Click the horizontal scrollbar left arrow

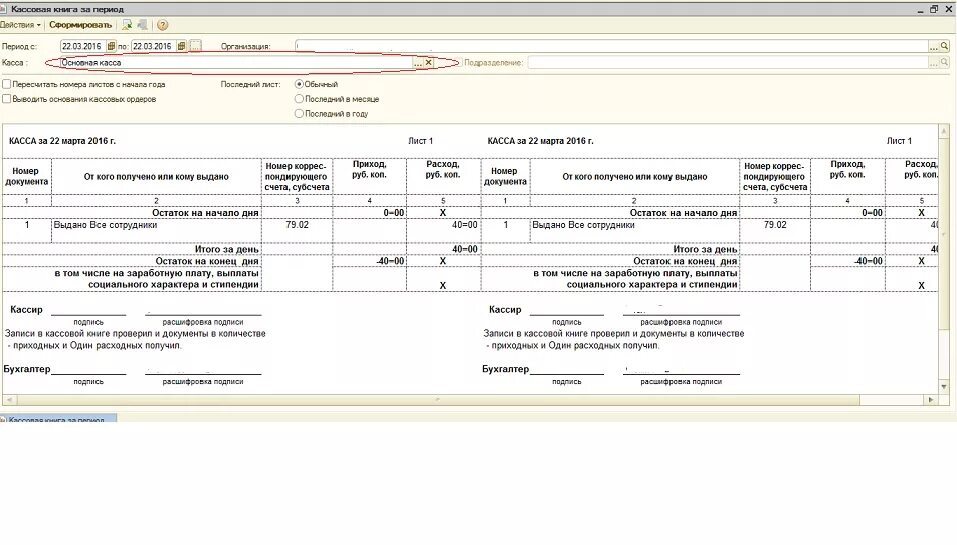[x=9, y=400]
